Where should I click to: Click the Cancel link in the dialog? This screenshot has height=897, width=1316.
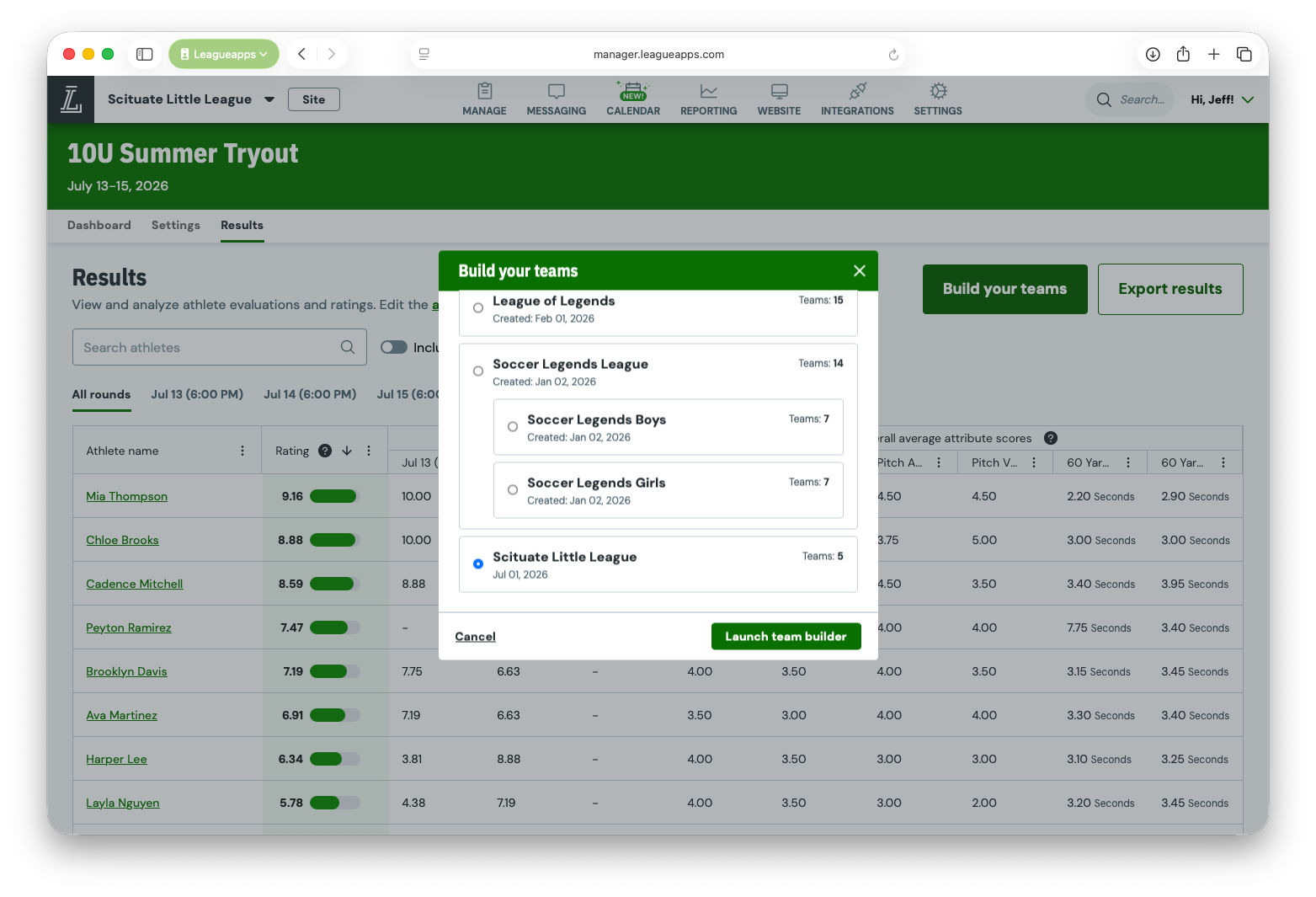click(x=476, y=637)
